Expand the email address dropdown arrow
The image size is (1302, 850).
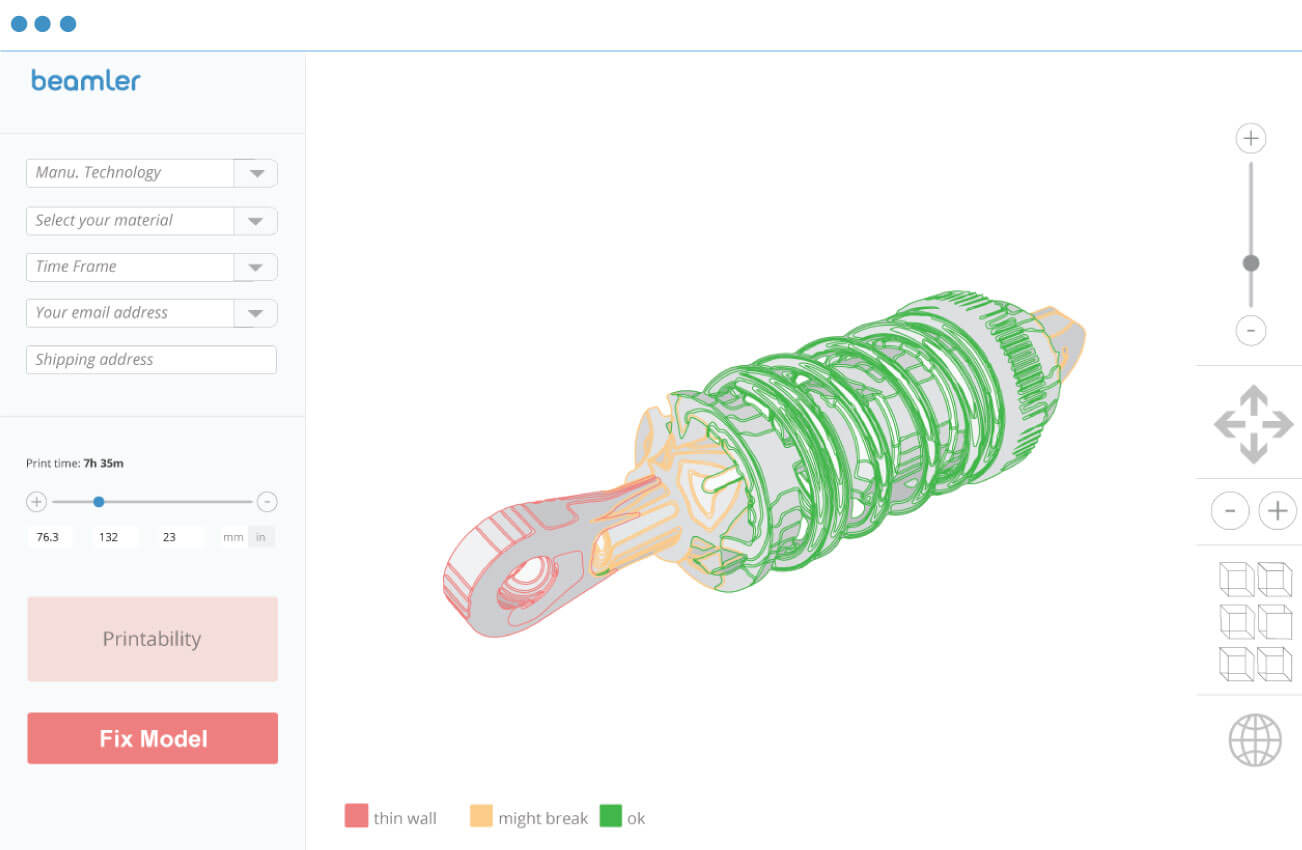(256, 313)
